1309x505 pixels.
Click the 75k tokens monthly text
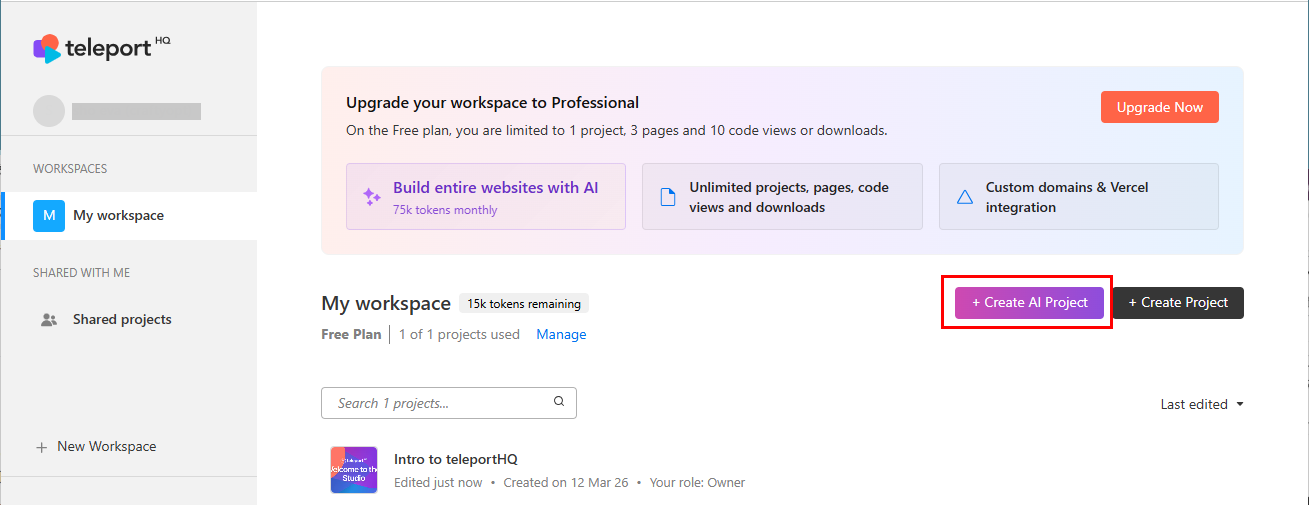(445, 210)
